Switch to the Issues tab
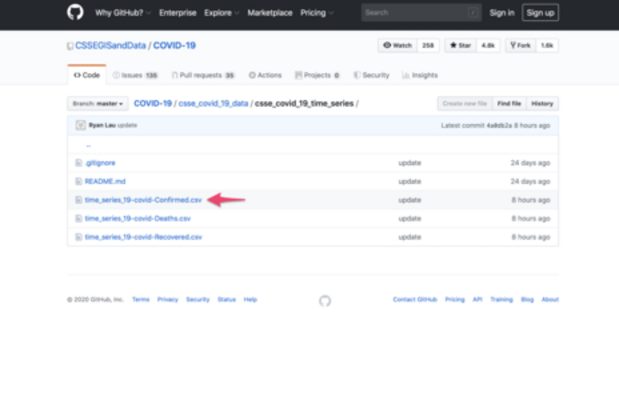The height and width of the screenshot is (400, 619). pyautogui.click(x=135, y=75)
